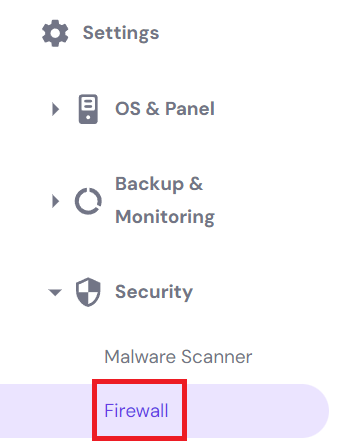
Task: Click the word Scanner under Security
Action: pos(217,357)
